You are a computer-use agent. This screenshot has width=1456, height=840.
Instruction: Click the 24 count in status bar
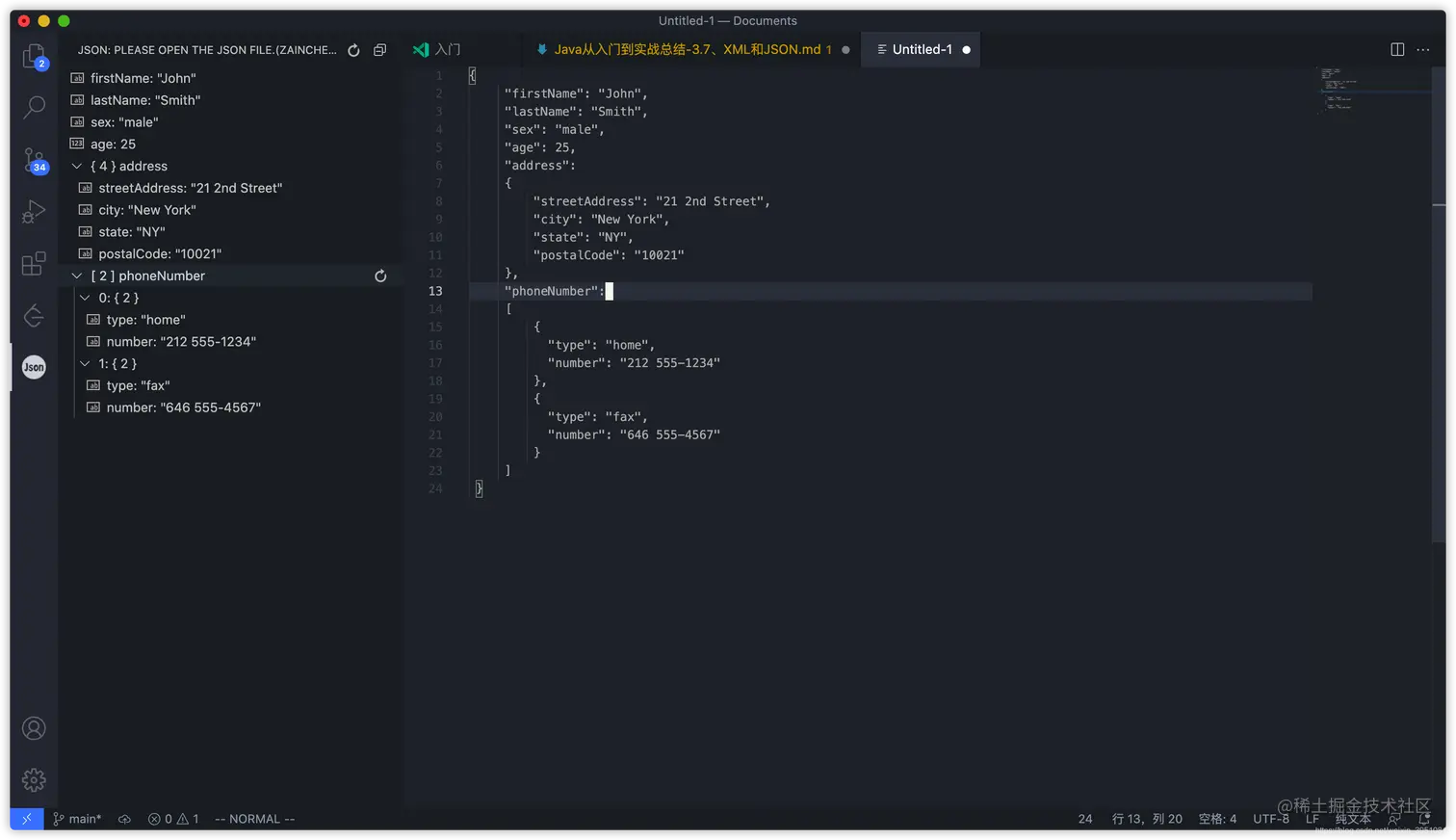click(x=1085, y=819)
